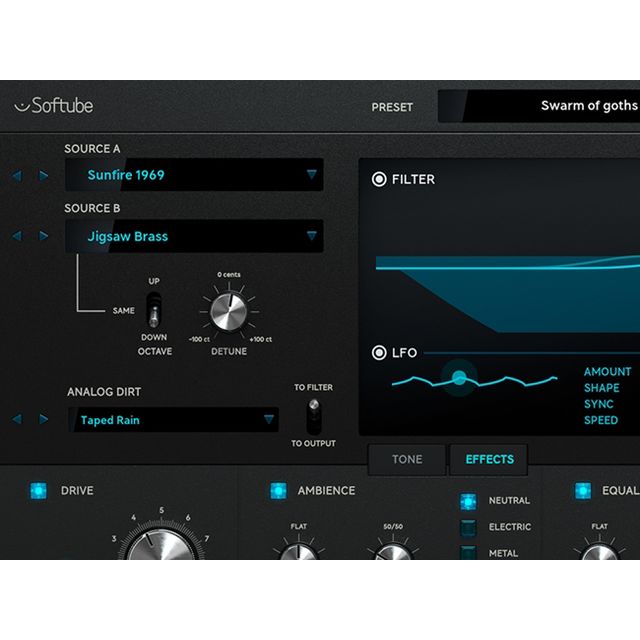Toggle the FILTER enable ring button

click(379, 179)
